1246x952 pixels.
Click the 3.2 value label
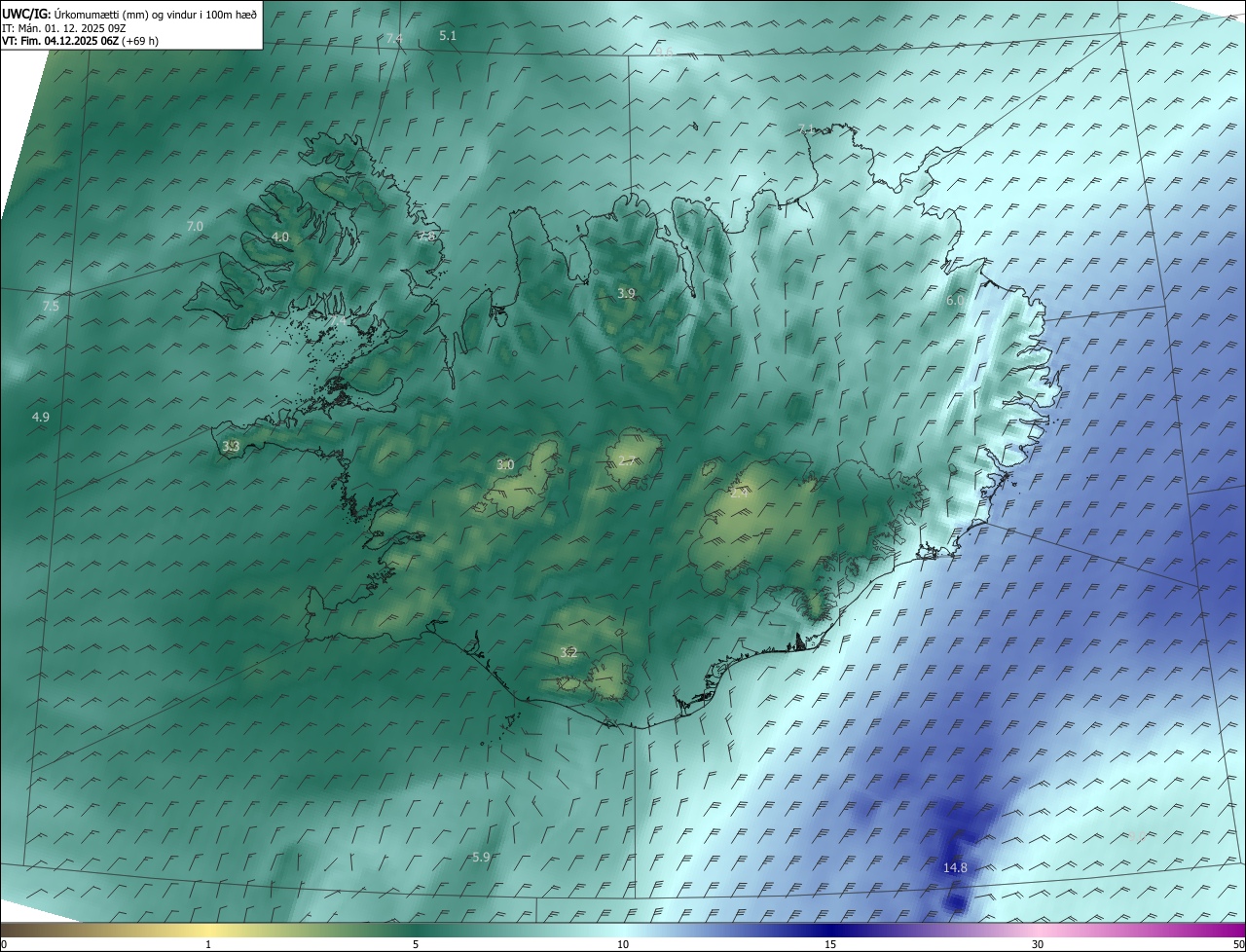click(569, 652)
